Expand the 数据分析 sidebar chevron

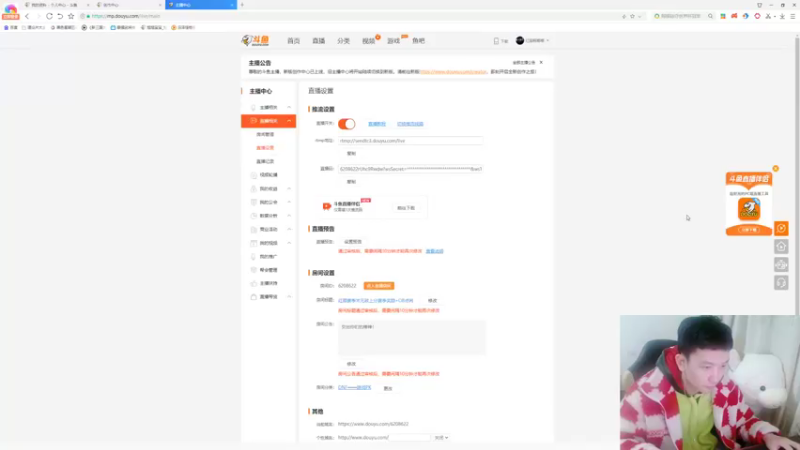tap(289, 216)
